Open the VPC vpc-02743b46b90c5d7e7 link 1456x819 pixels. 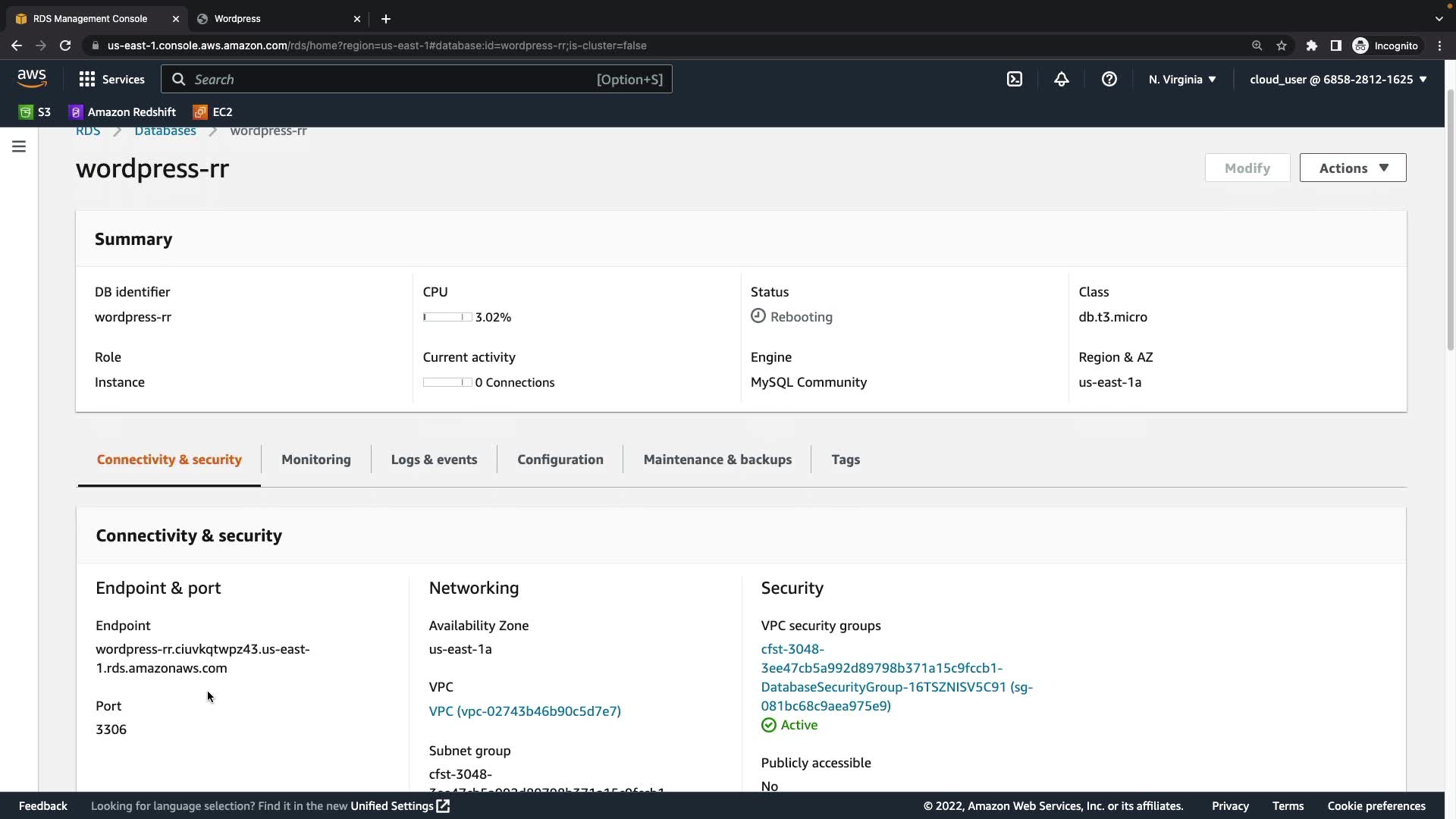coord(524,711)
